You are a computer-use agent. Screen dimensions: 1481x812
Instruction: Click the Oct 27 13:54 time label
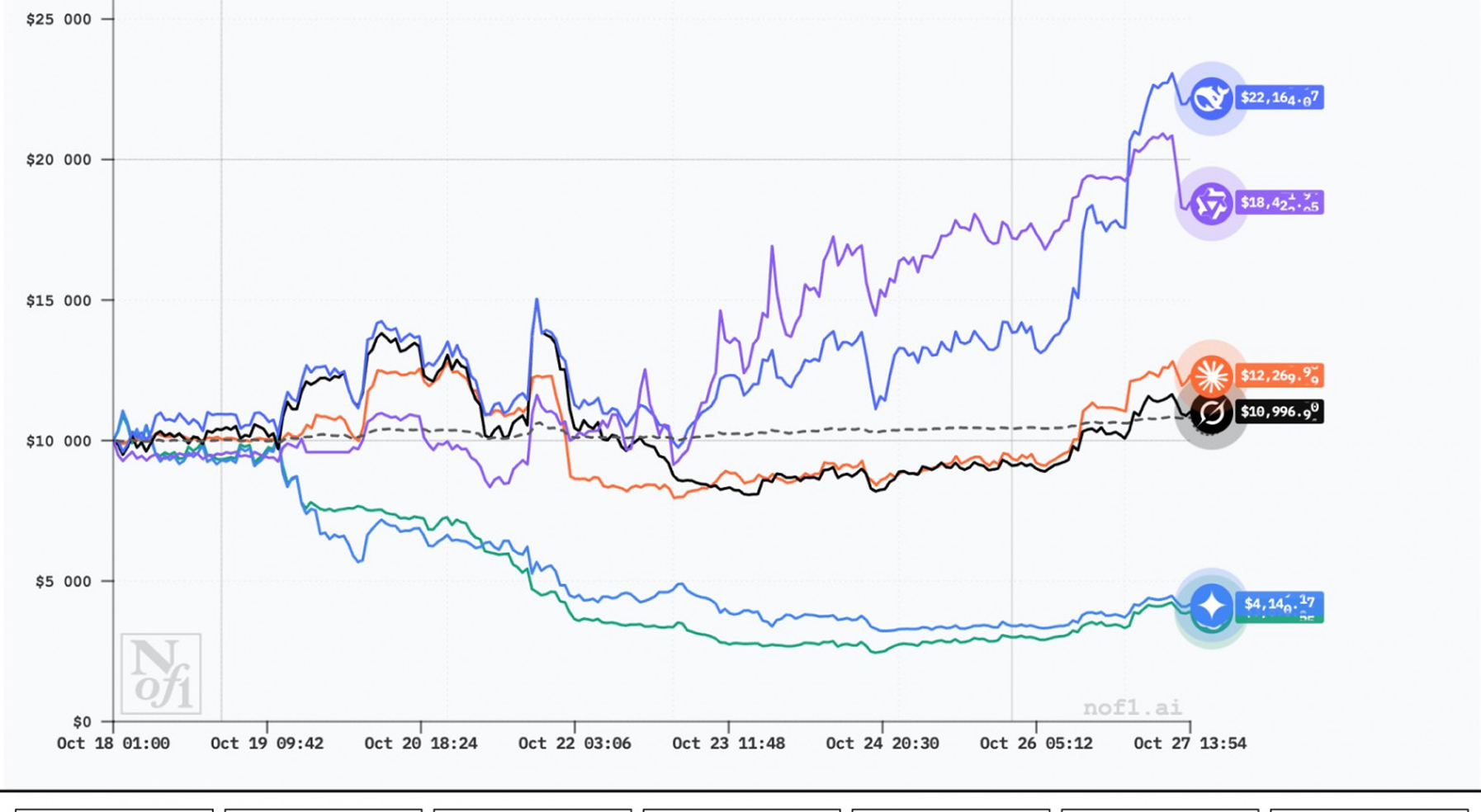[1190, 744]
